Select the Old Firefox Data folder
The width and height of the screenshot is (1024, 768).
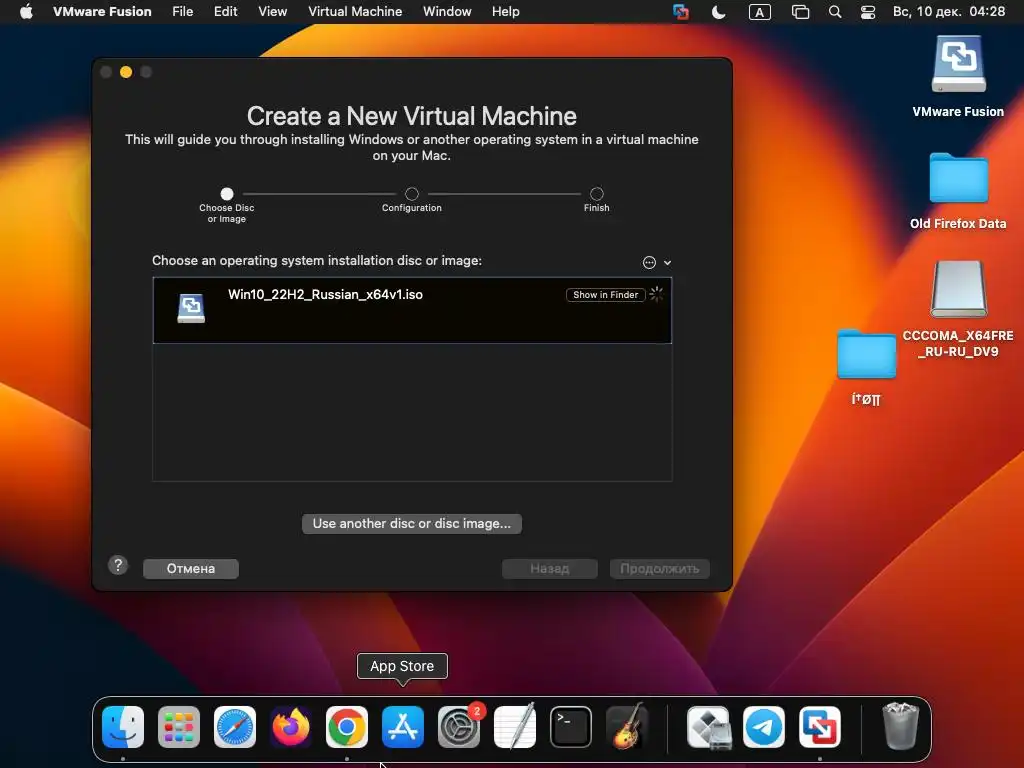tap(958, 178)
